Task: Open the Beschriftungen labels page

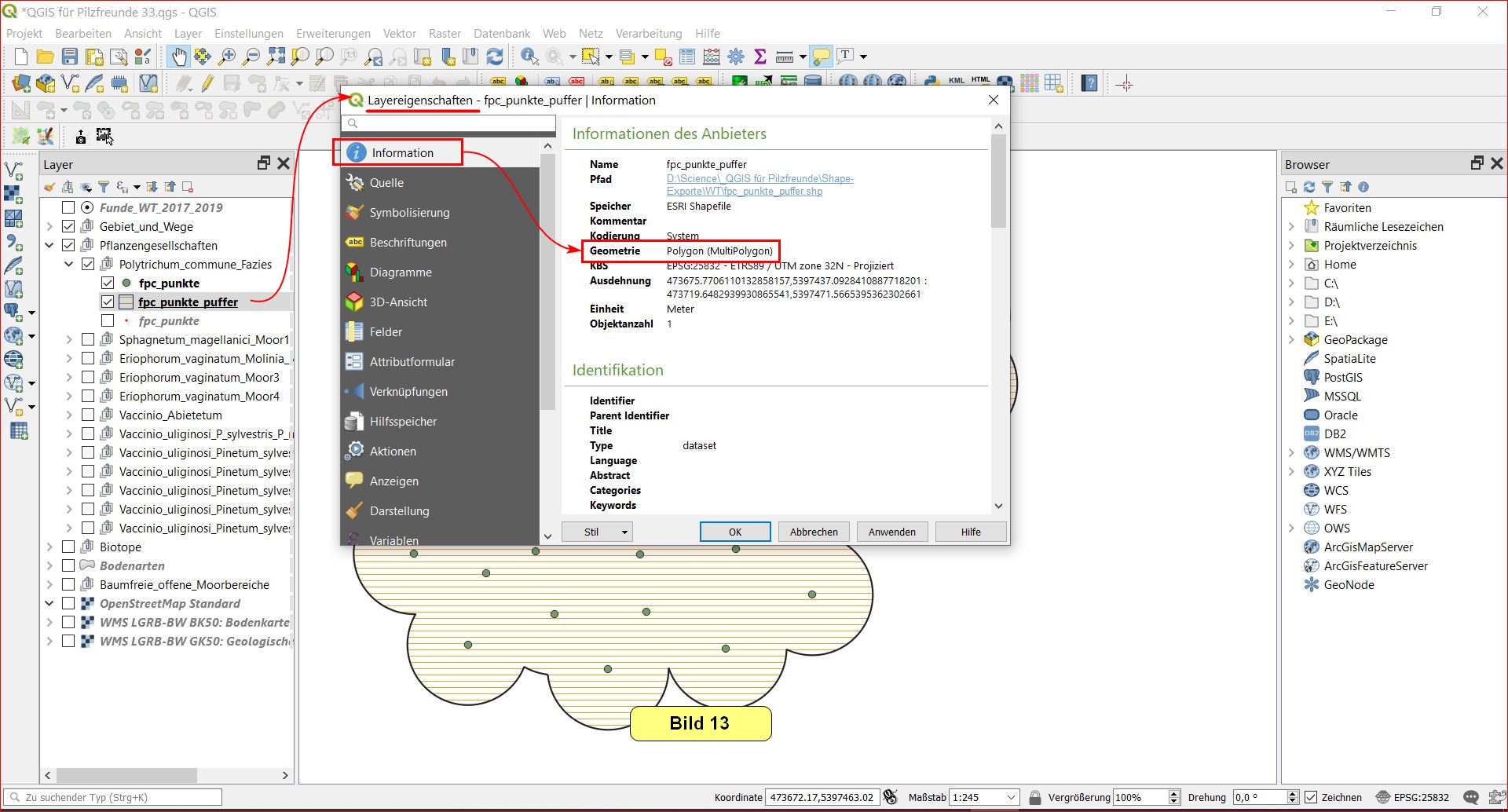Action: (x=408, y=243)
